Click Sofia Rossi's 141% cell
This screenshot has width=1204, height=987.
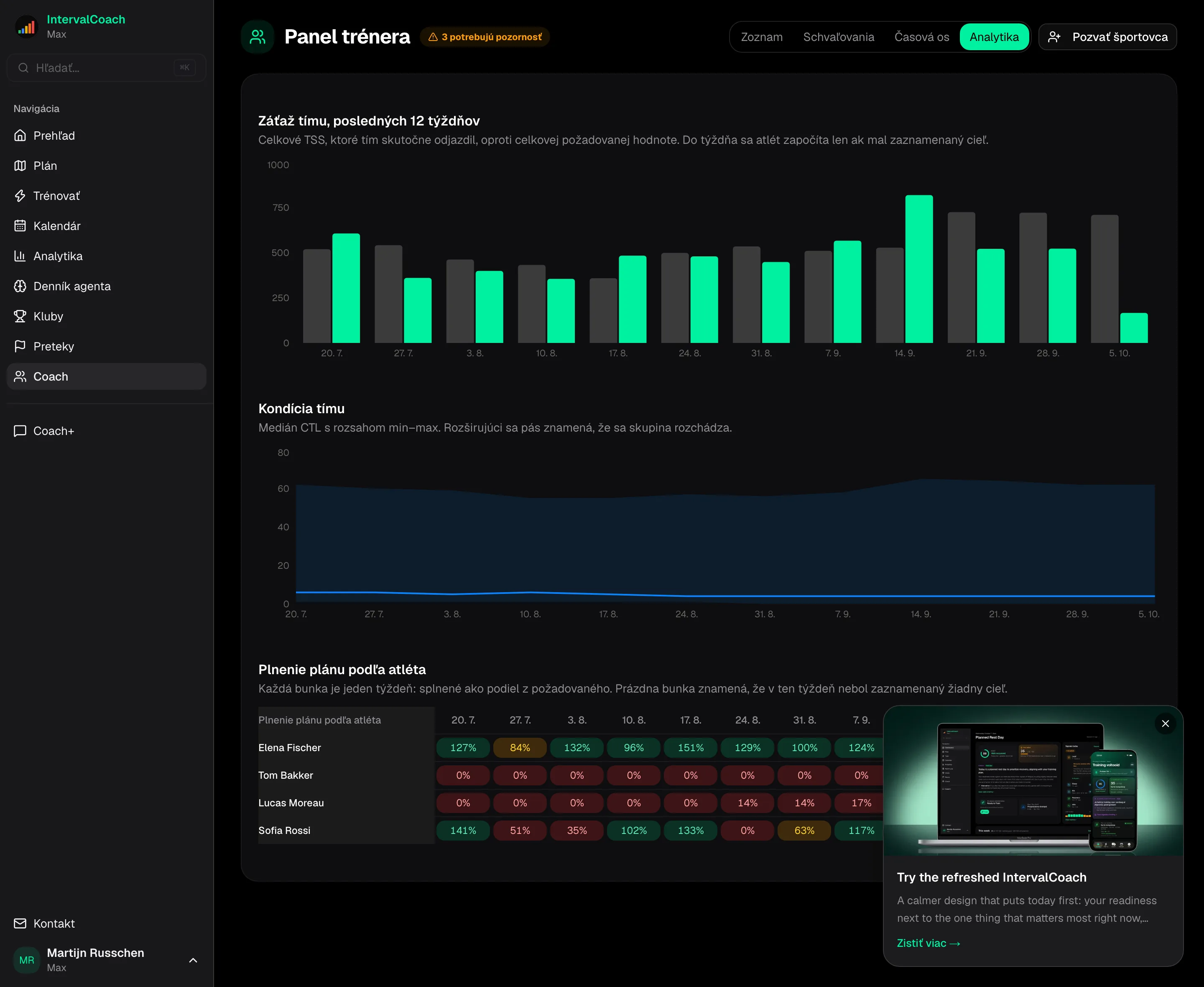click(x=463, y=831)
